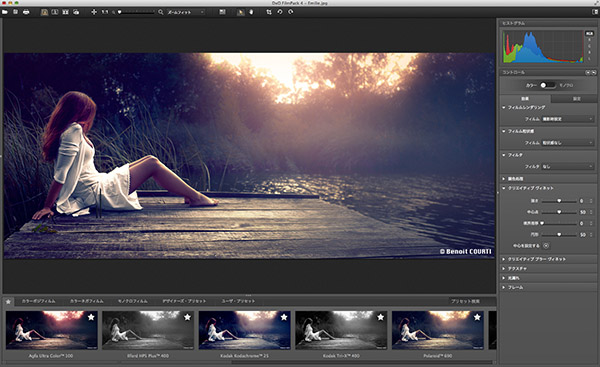This screenshot has width=600, height=367.
Task: Click the right icon in the control panel header
Action: tap(593, 72)
